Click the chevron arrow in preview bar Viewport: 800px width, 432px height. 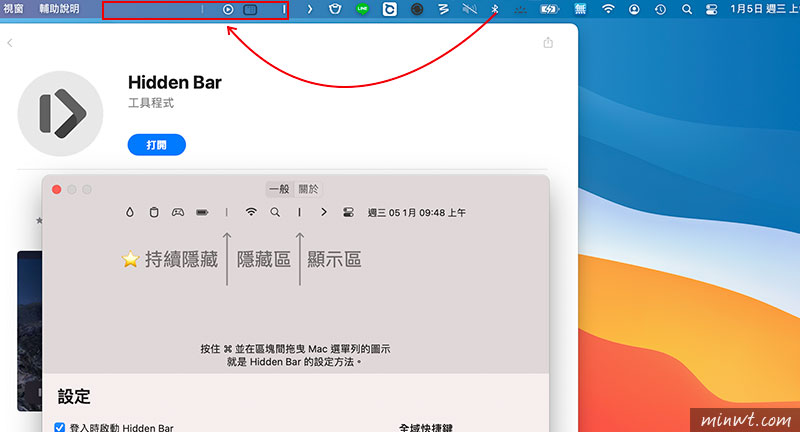(323, 212)
